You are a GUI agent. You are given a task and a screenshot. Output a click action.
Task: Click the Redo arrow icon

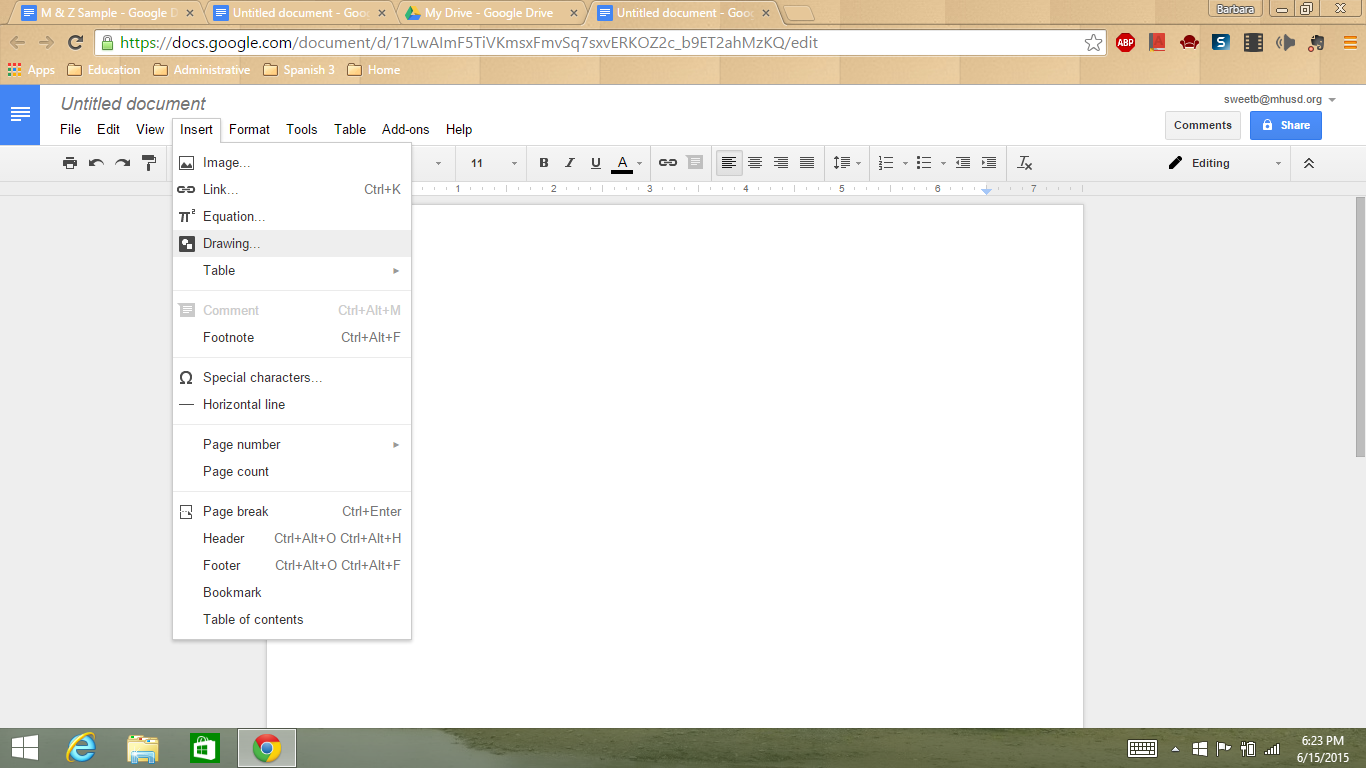click(x=122, y=163)
